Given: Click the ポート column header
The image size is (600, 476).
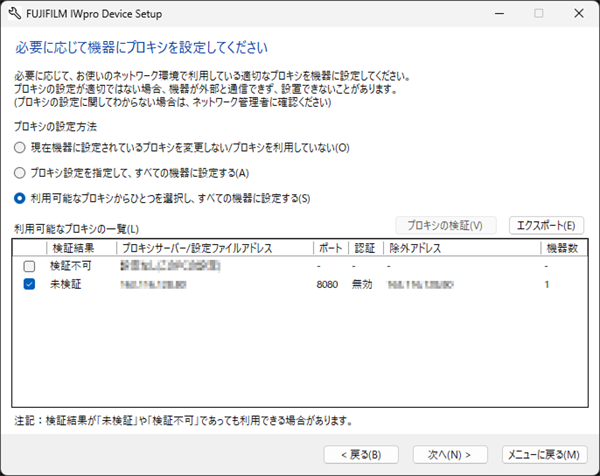Looking at the screenshot, I should click(x=331, y=248).
